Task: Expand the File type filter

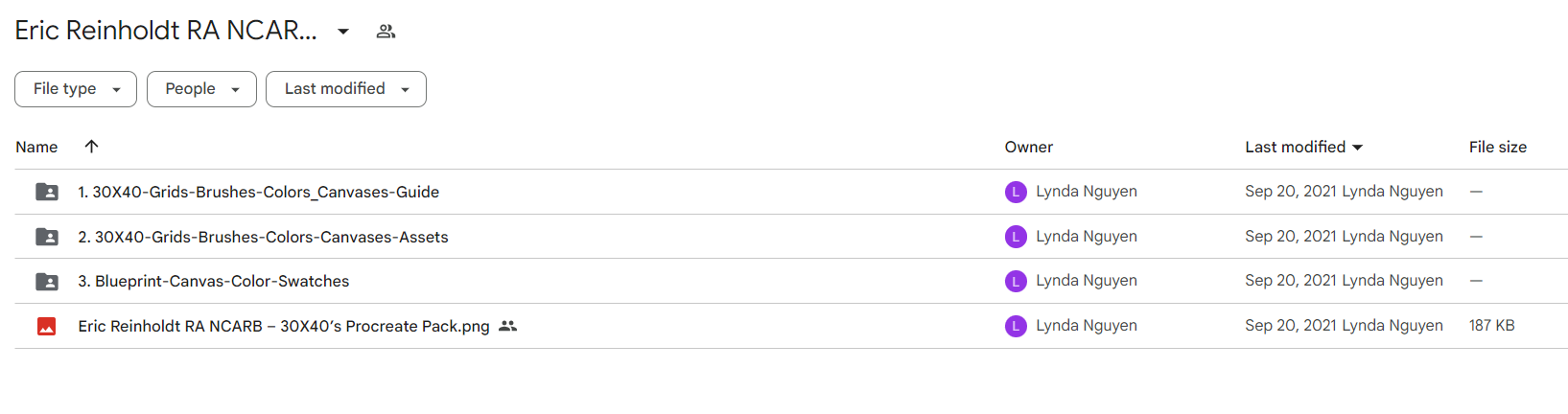Action: (x=76, y=89)
